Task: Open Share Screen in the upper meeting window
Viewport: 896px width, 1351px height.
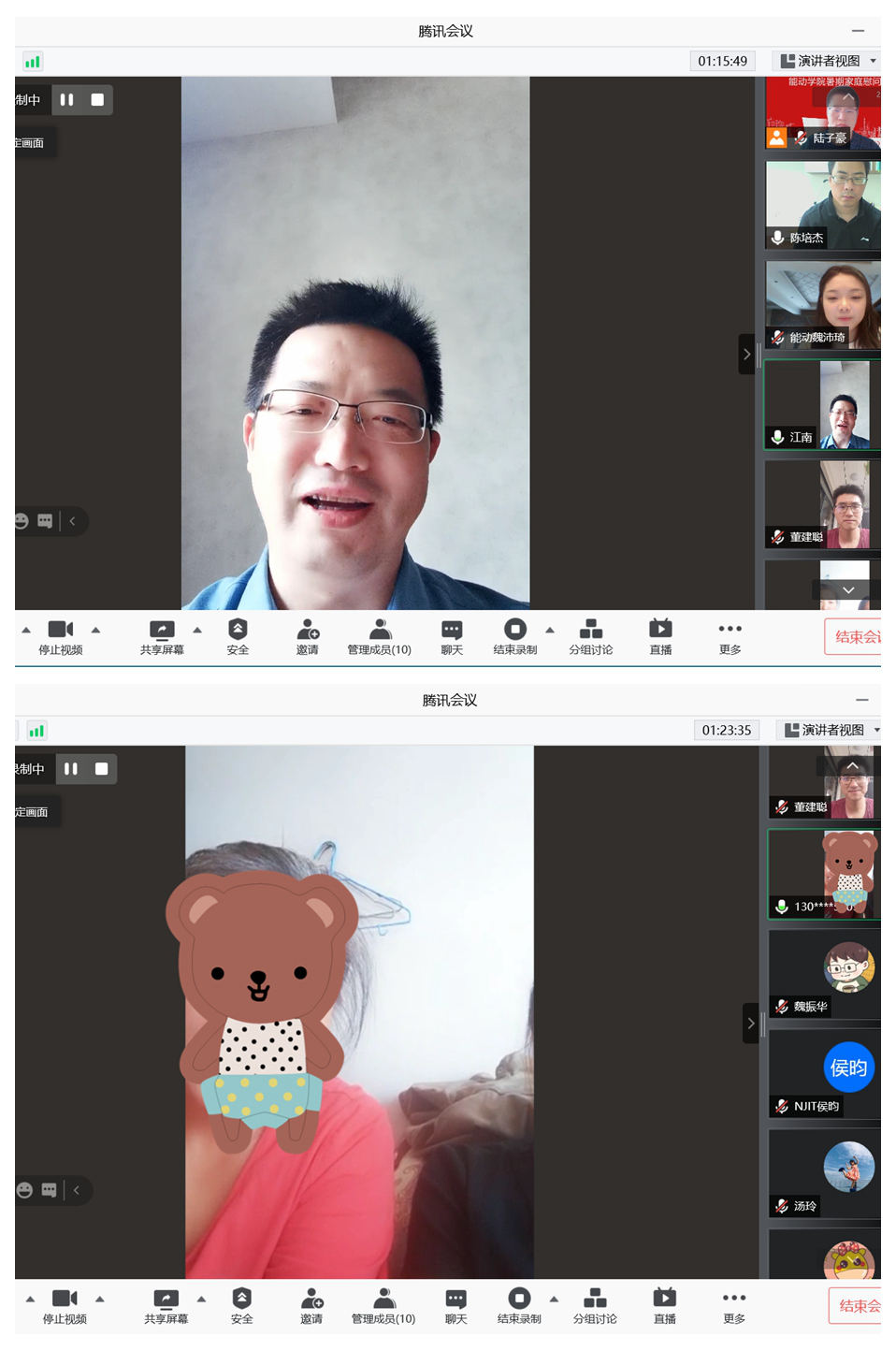Action: [x=162, y=636]
